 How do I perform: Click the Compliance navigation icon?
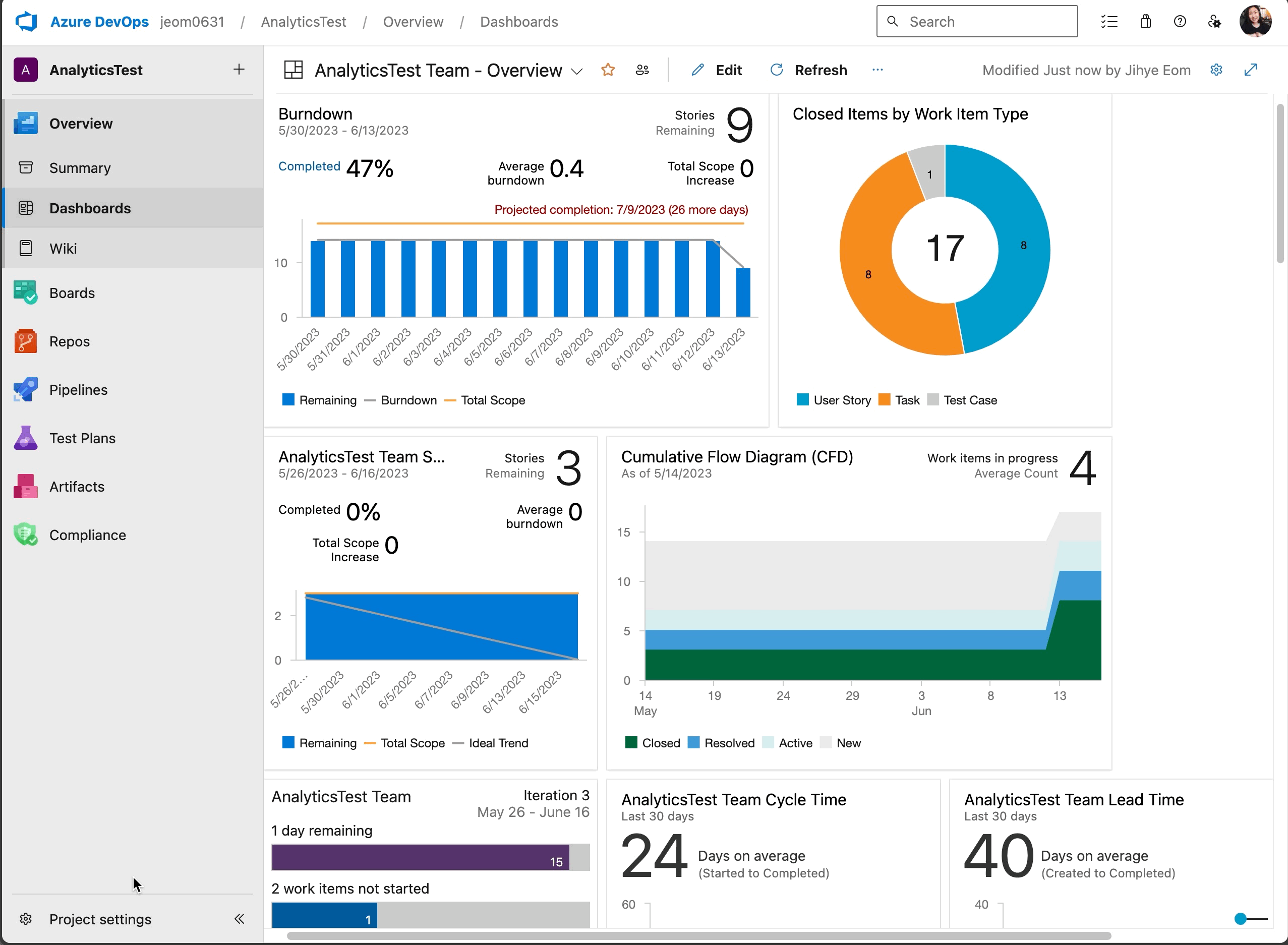(25, 535)
